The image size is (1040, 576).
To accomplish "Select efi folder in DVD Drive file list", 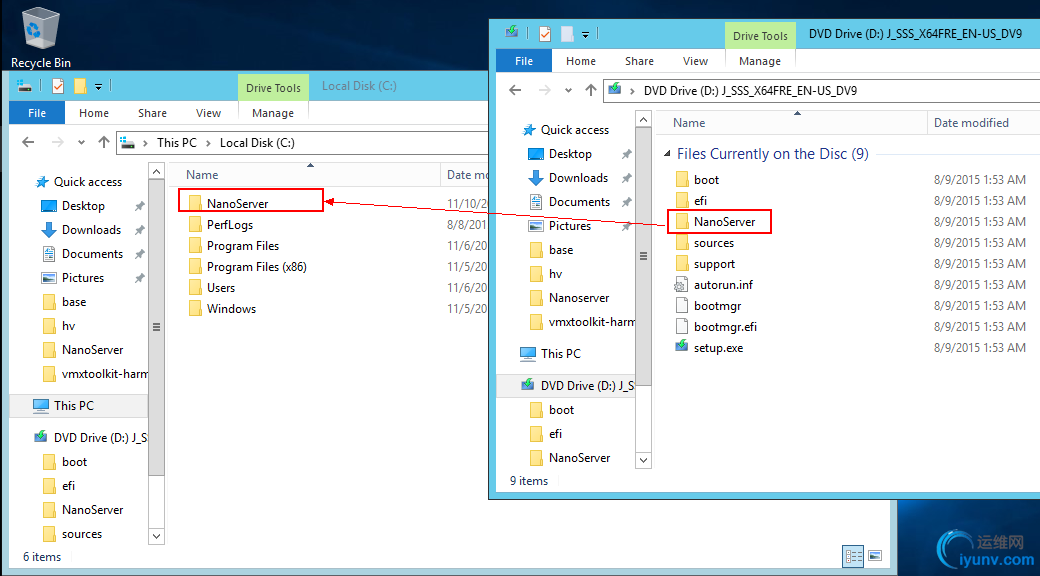I will tap(700, 200).
